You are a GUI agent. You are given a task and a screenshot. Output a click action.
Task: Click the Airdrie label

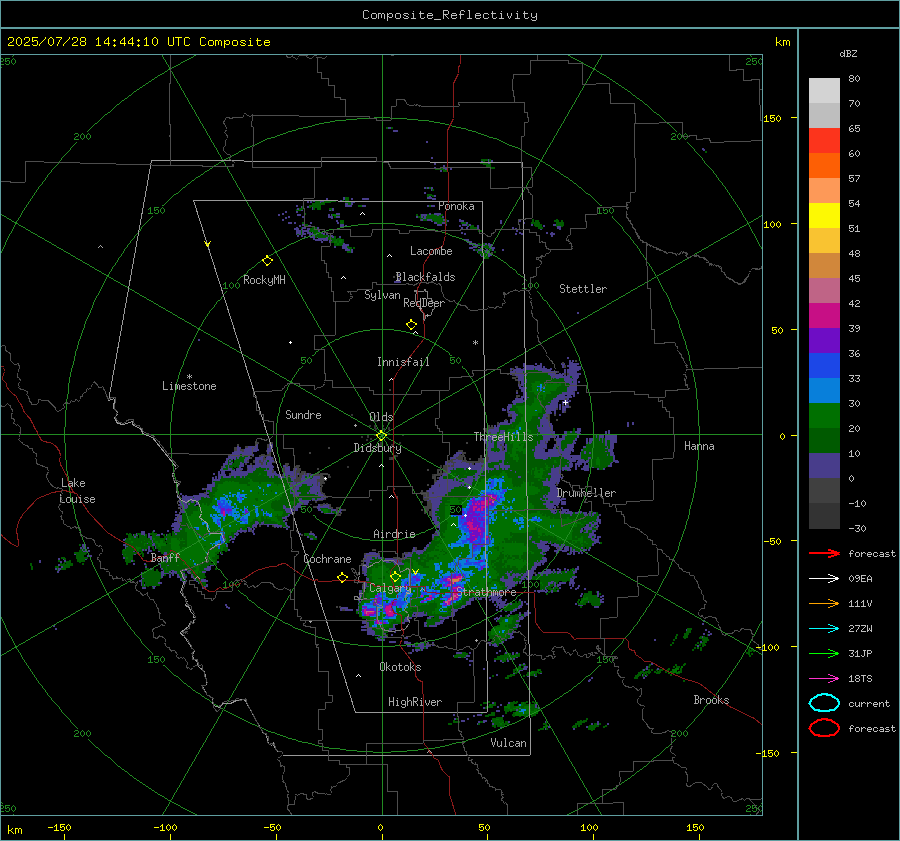tap(394, 534)
